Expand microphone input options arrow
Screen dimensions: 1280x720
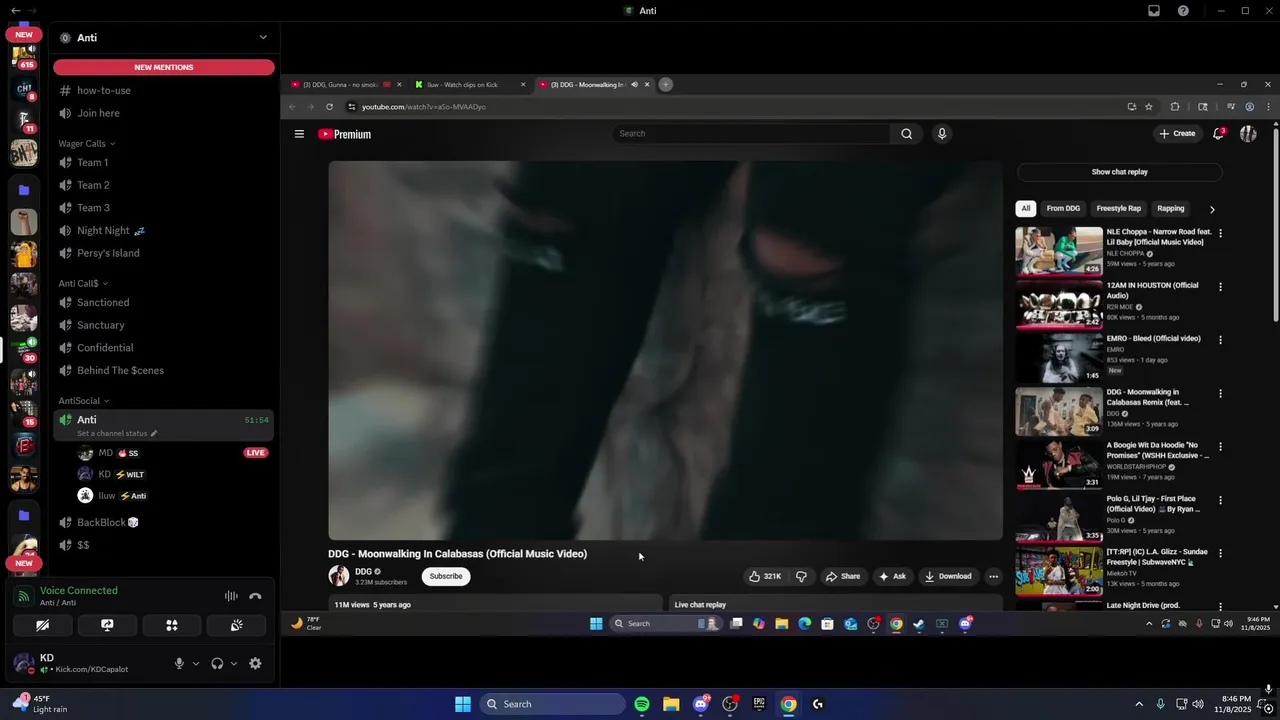(x=195, y=663)
